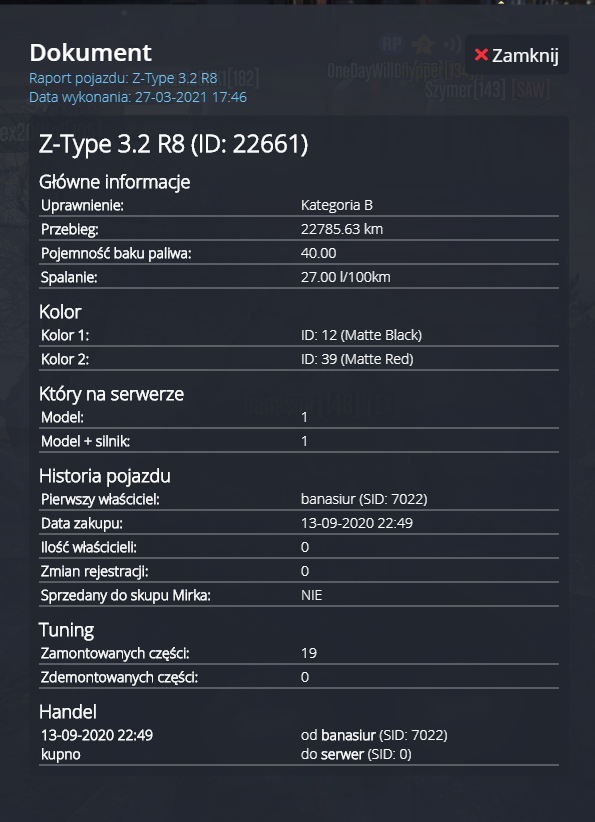Click the Model + silnik row
Image resolution: width=595 pixels, height=822 pixels.
(x=299, y=441)
